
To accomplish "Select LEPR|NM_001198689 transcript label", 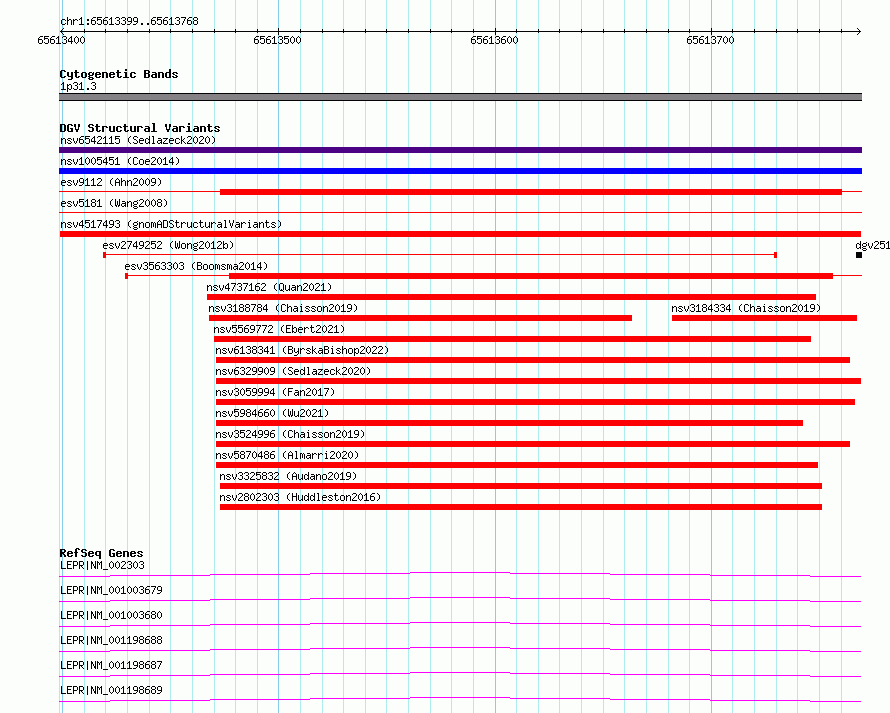I will click(x=111, y=690).
